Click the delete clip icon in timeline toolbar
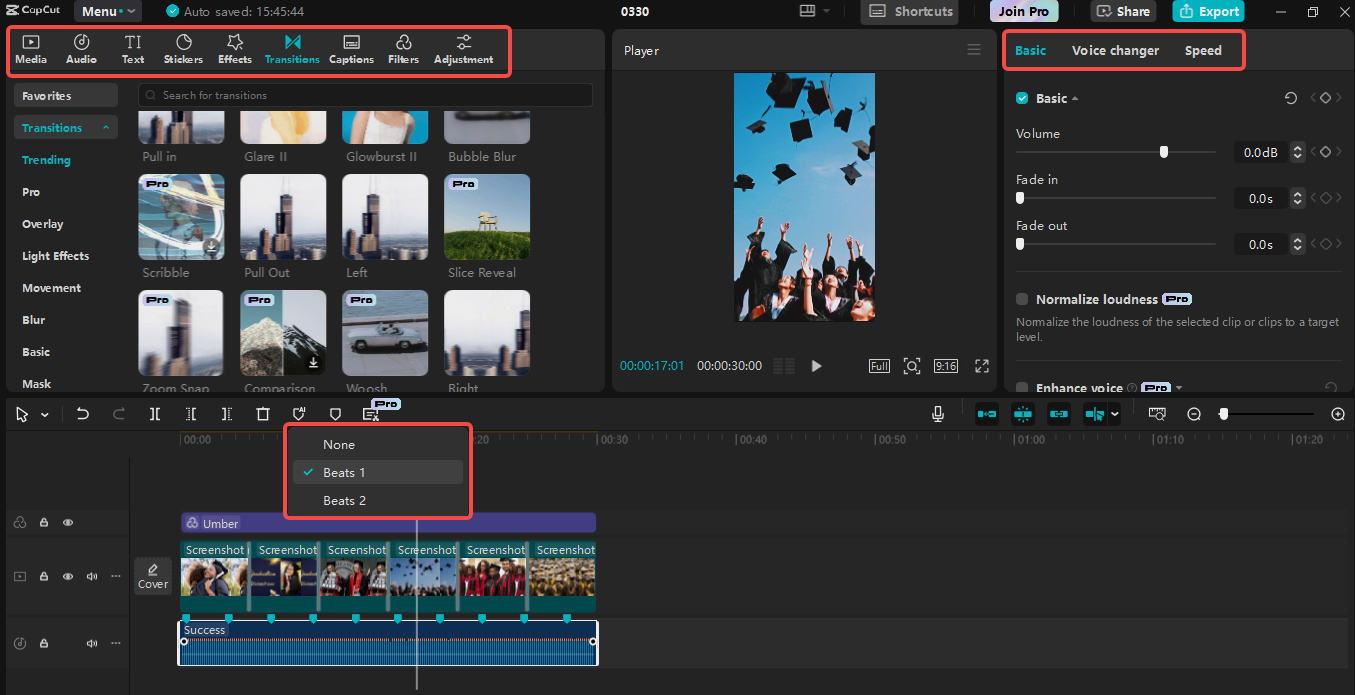Viewport: 1355px width, 695px height. [263, 413]
